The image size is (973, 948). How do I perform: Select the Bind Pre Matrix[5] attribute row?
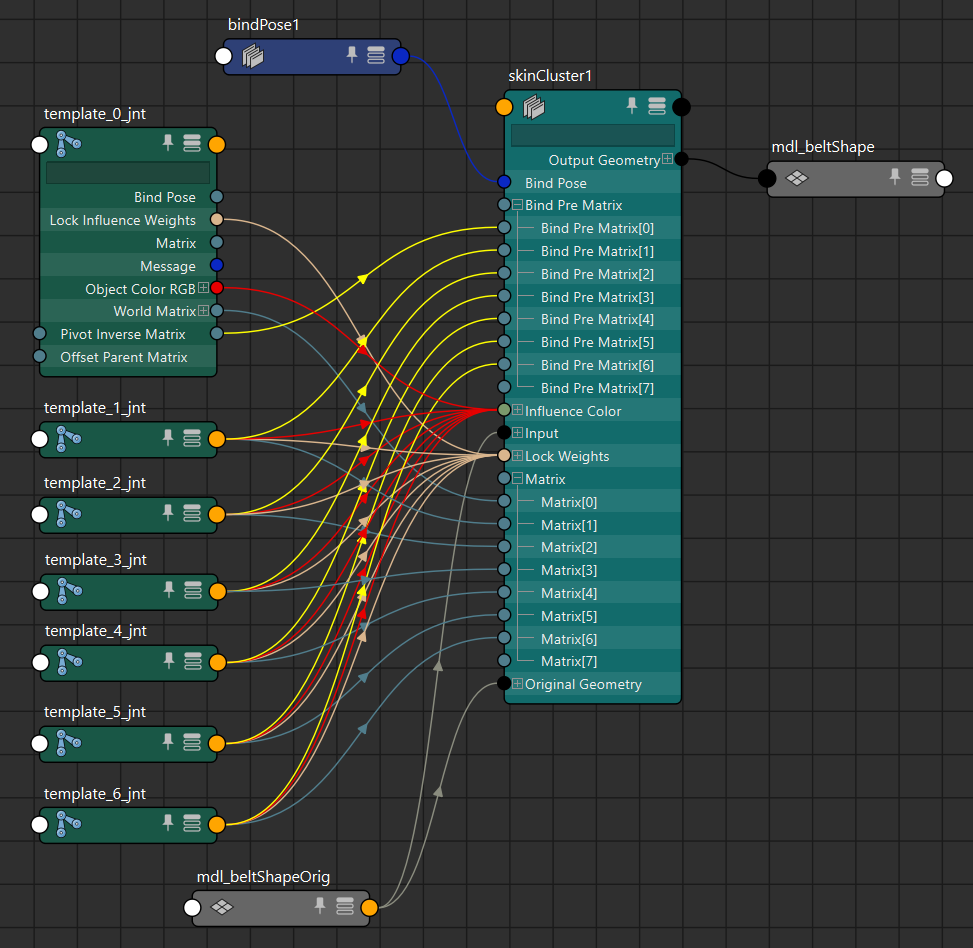pyautogui.click(x=597, y=342)
